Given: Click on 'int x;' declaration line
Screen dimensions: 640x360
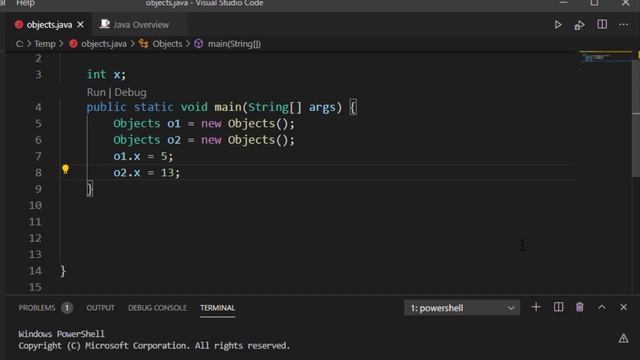Looking at the screenshot, I should click(x=107, y=75).
